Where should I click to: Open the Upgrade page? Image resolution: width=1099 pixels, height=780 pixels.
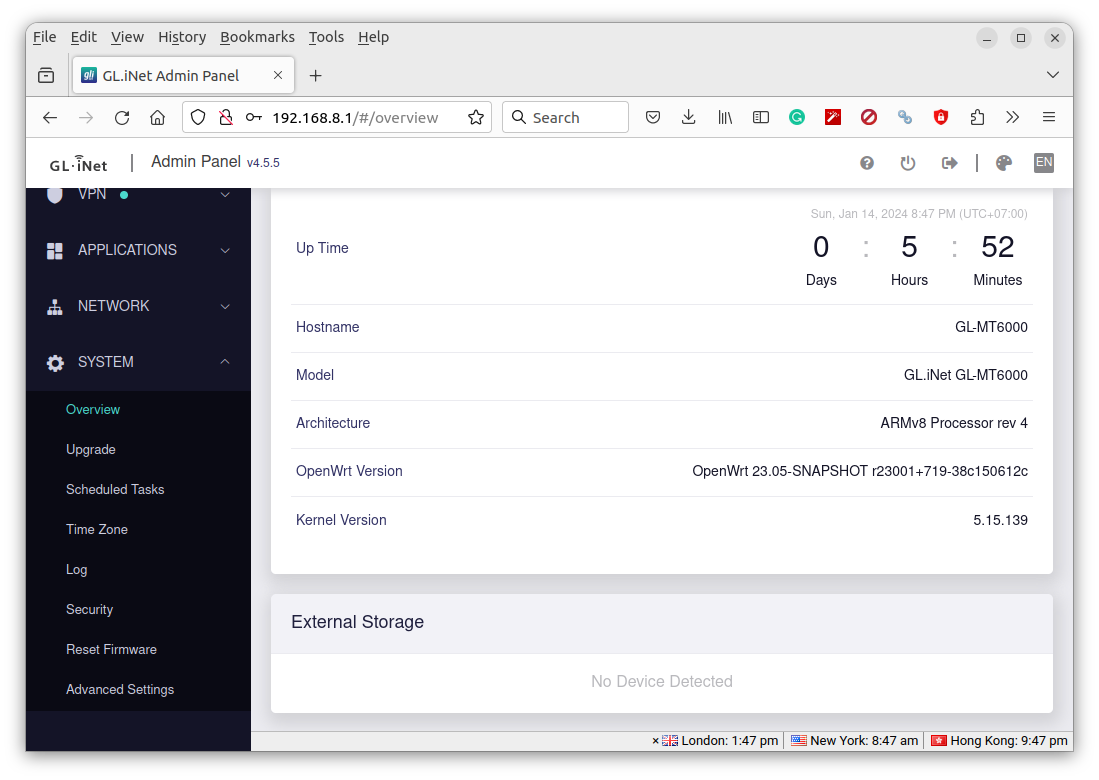pos(90,449)
